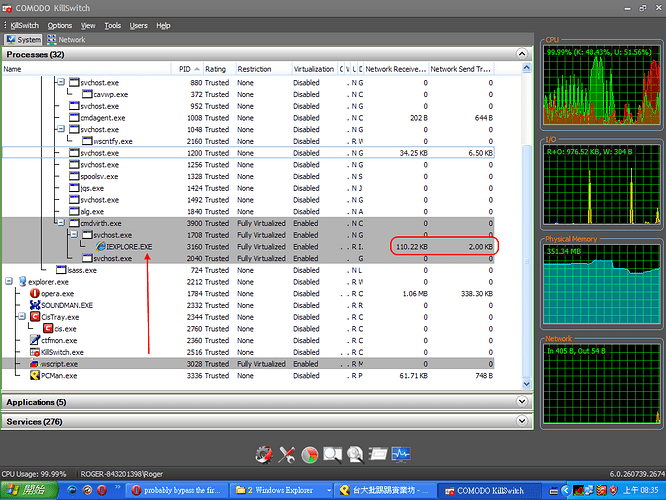Open the KillSwitch menu

[x=24, y=25]
